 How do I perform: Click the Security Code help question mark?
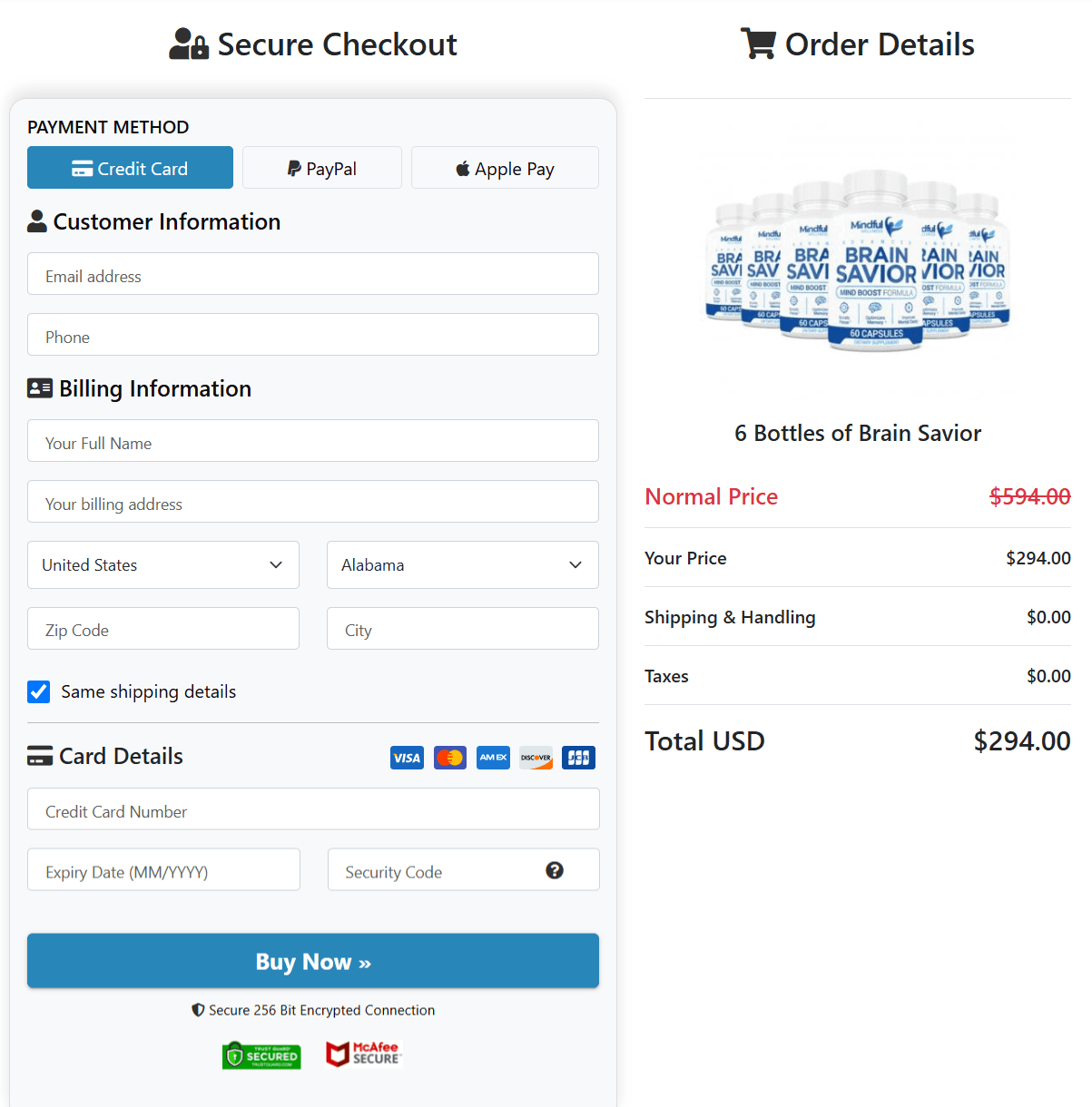coord(555,870)
